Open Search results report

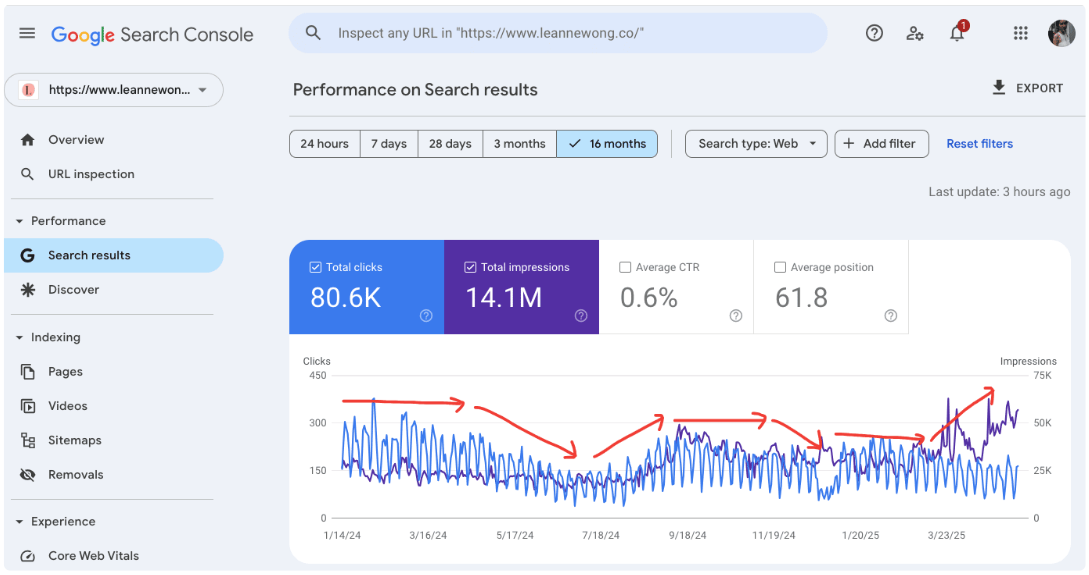point(114,256)
